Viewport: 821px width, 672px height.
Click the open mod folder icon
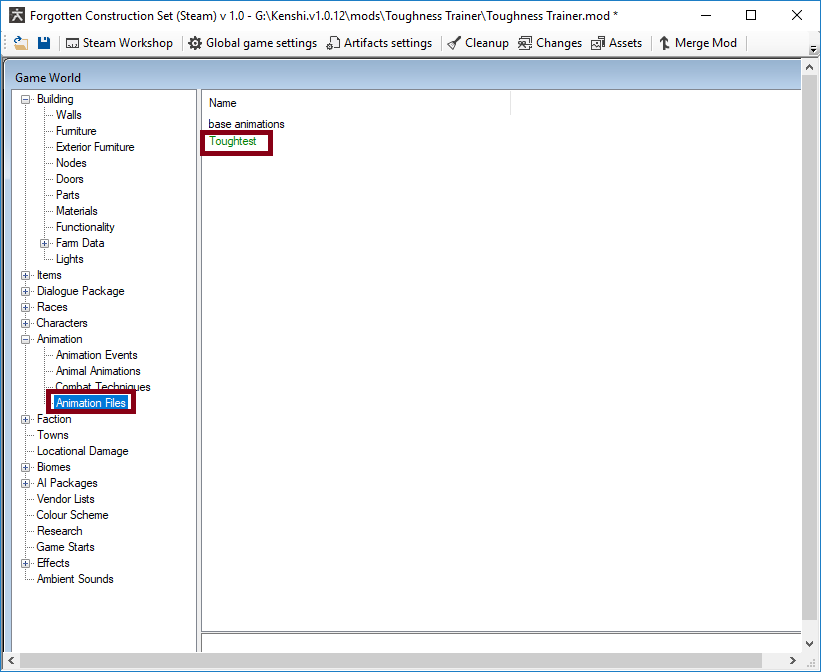21,43
